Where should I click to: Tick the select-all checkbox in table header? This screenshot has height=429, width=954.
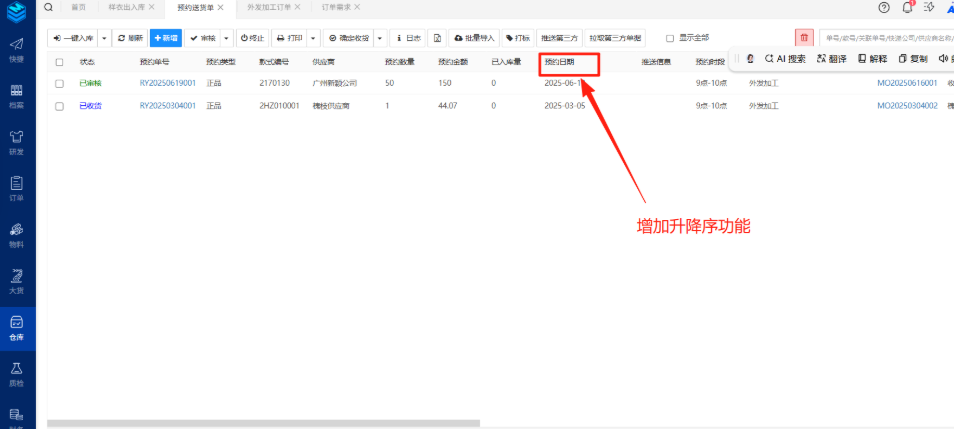coord(59,62)
